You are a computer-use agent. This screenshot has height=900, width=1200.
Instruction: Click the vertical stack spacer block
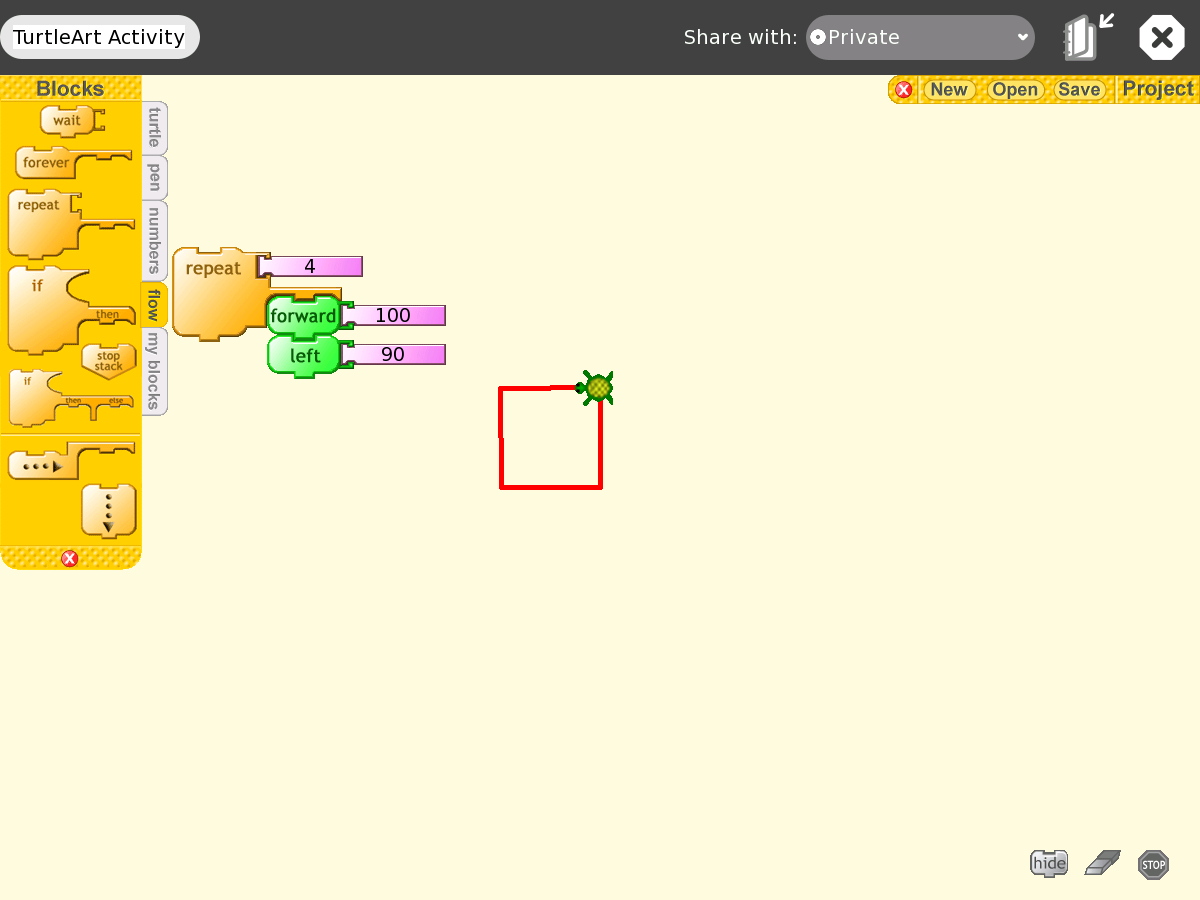click(x=108, y=510)
